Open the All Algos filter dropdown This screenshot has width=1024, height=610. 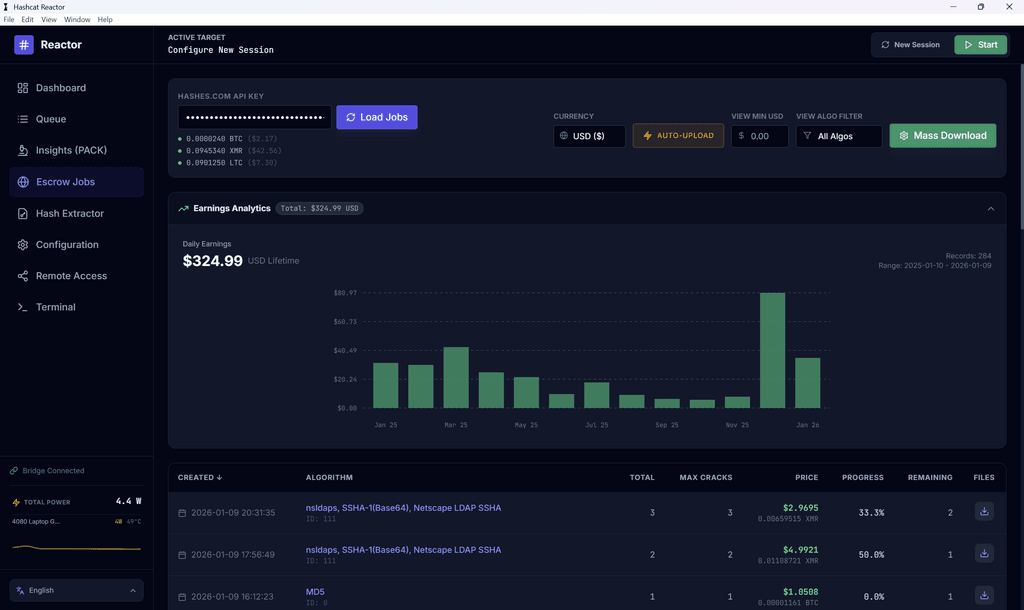pos(838,136)
